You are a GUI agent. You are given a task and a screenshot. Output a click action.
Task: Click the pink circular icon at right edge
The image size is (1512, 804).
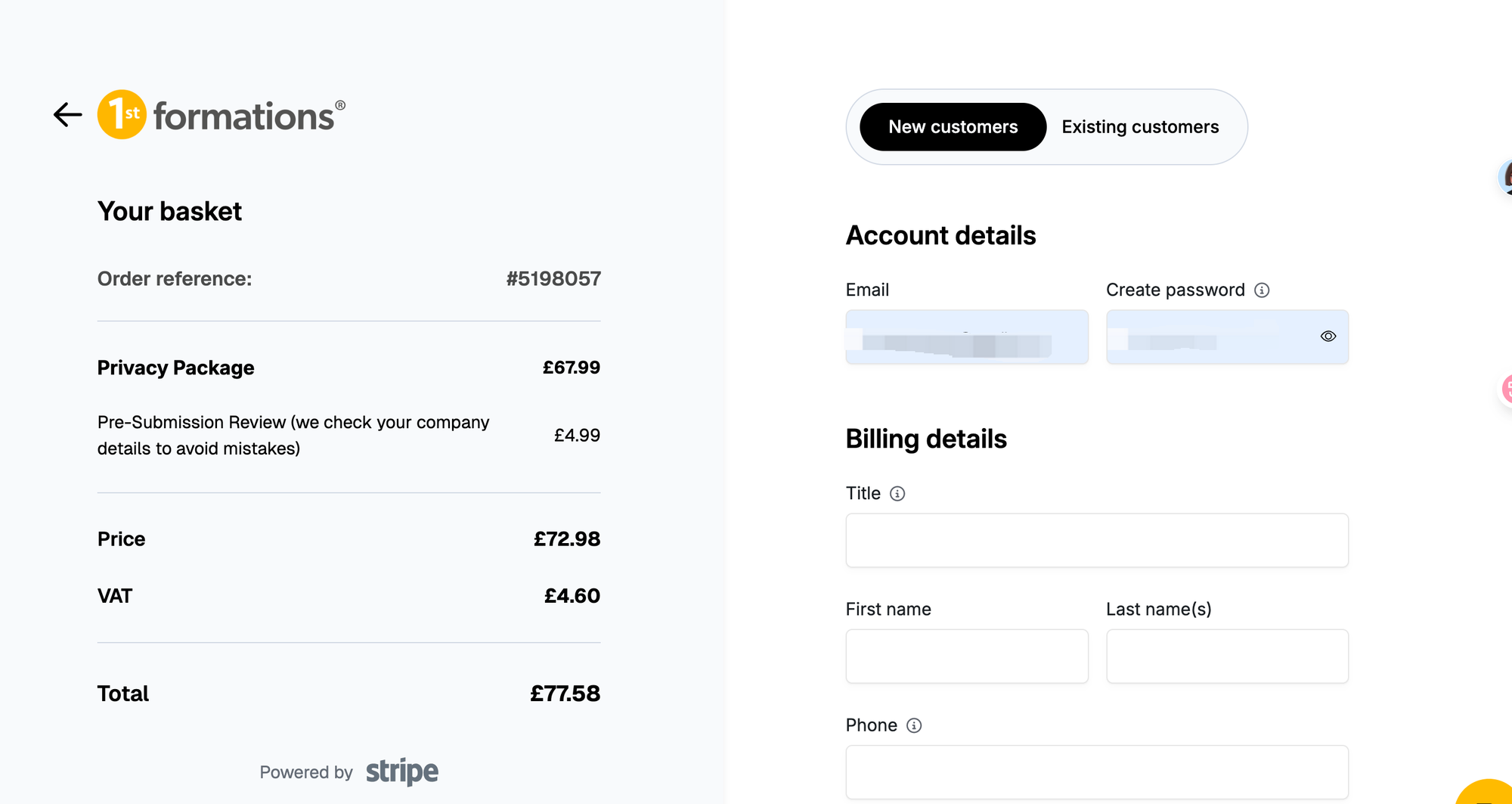click(x=1507, y=389)
